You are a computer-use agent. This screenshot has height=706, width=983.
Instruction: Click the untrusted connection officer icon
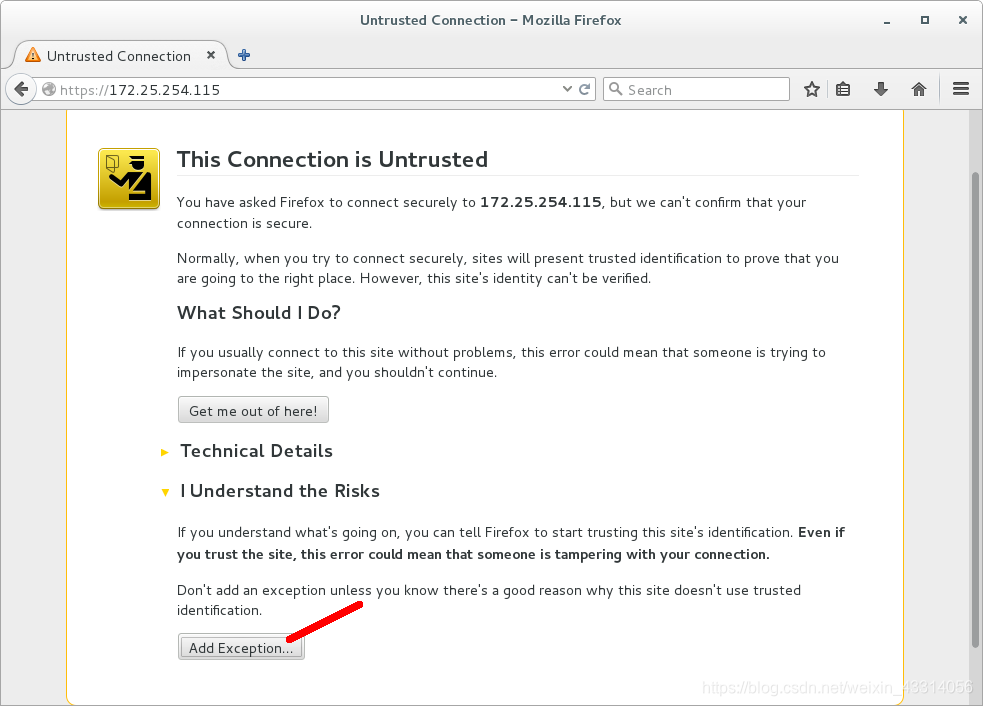click(129, 179)
